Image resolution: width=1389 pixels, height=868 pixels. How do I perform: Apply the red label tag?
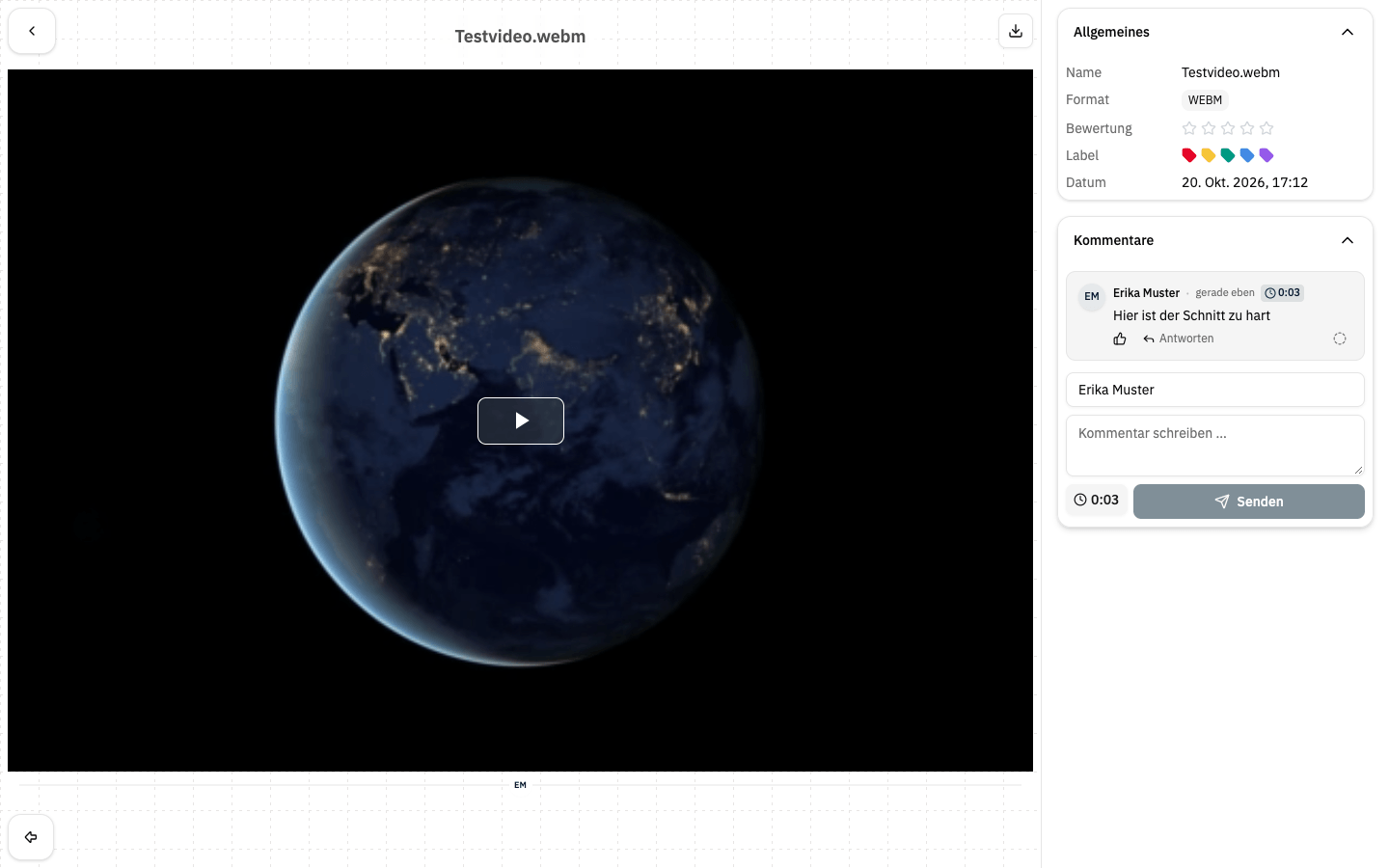pyautogui.click(x=1189, y=155)
